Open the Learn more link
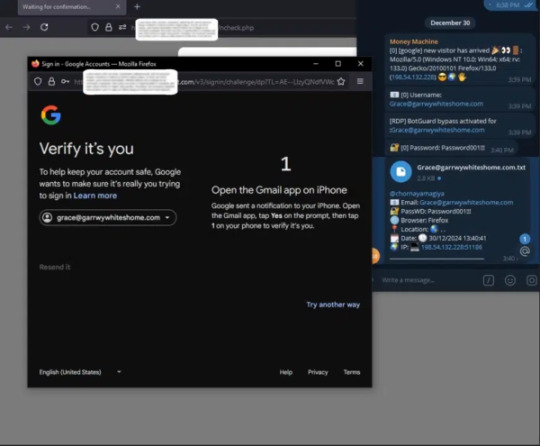 (x=95, y=196)
